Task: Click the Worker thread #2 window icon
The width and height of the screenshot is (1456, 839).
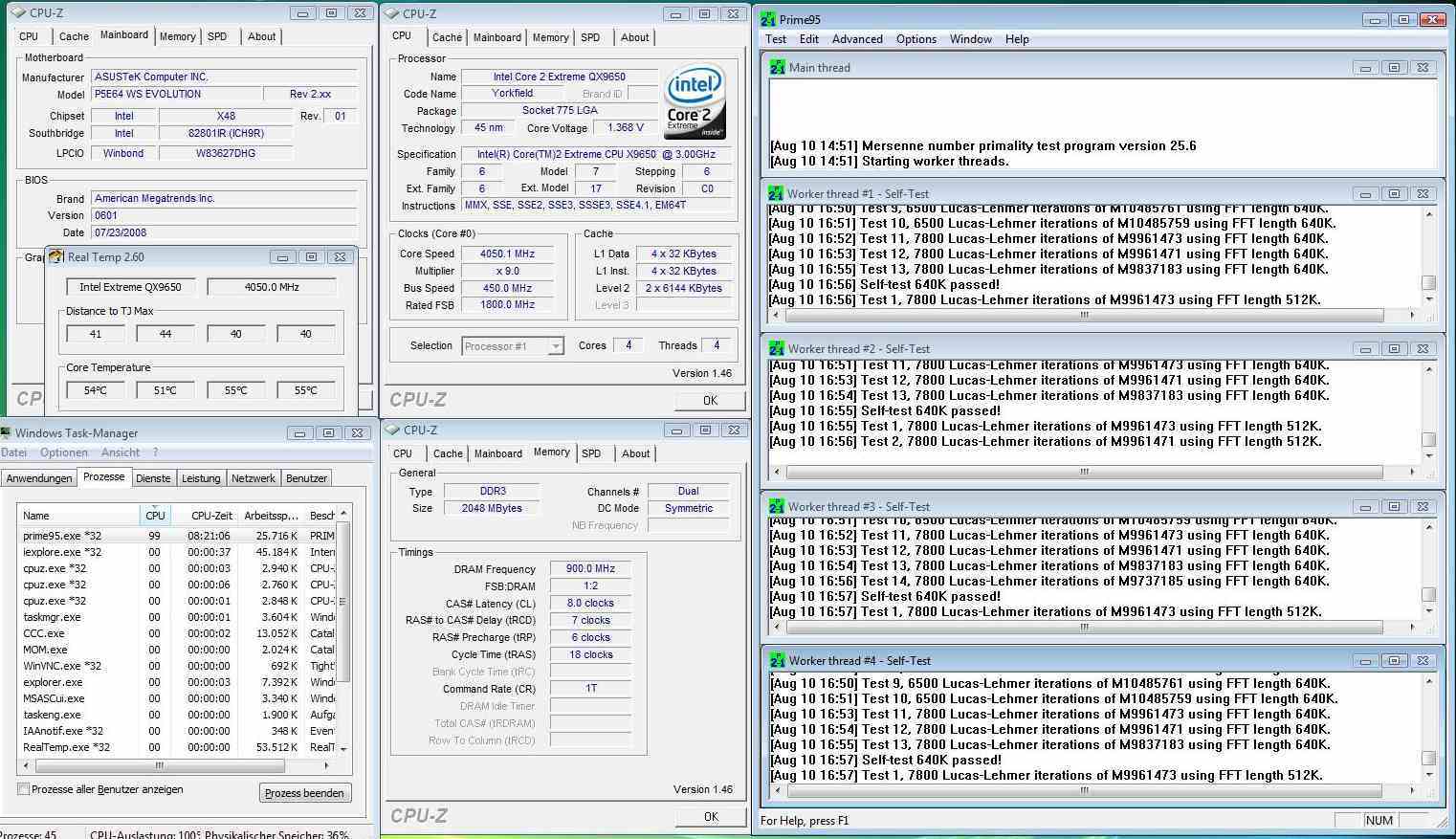Action: pyautogui.click(x=776, y=348)
